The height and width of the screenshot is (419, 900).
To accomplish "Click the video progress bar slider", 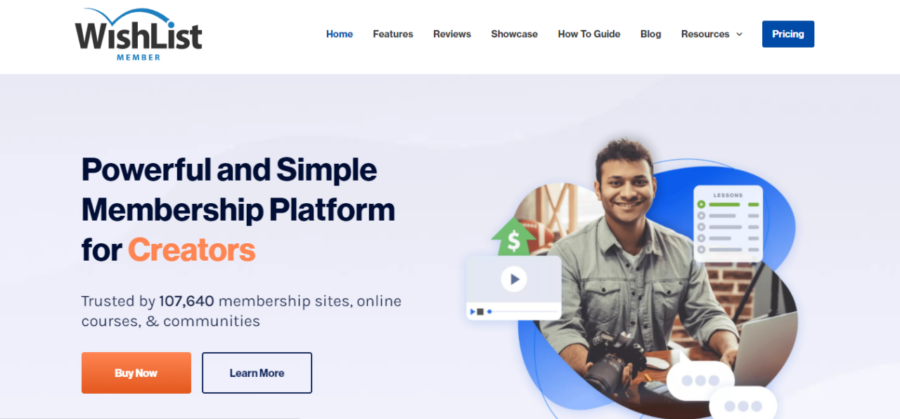I will [523, 312].
